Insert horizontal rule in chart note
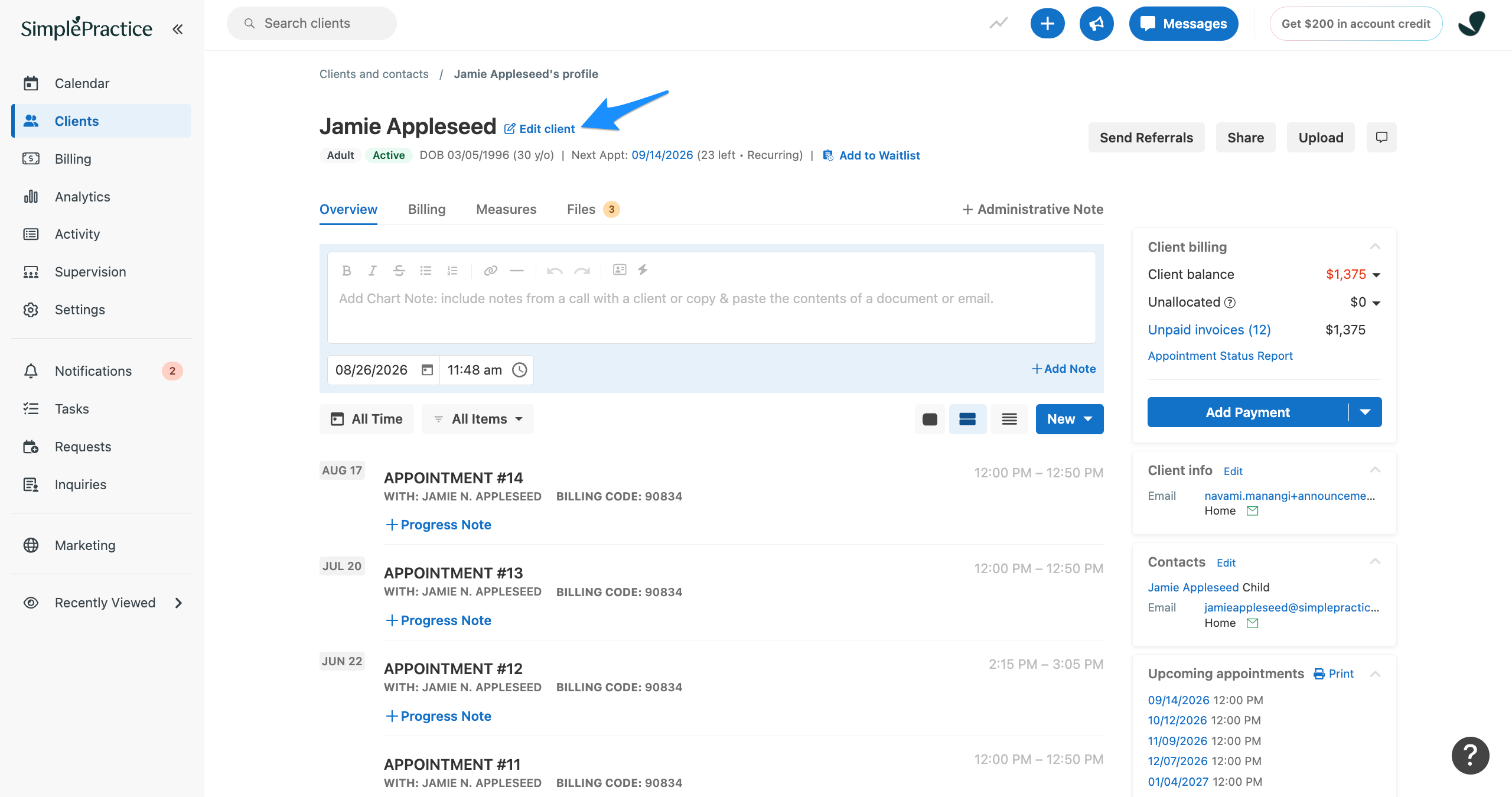The image size is (1512, 797). (517, 271)
